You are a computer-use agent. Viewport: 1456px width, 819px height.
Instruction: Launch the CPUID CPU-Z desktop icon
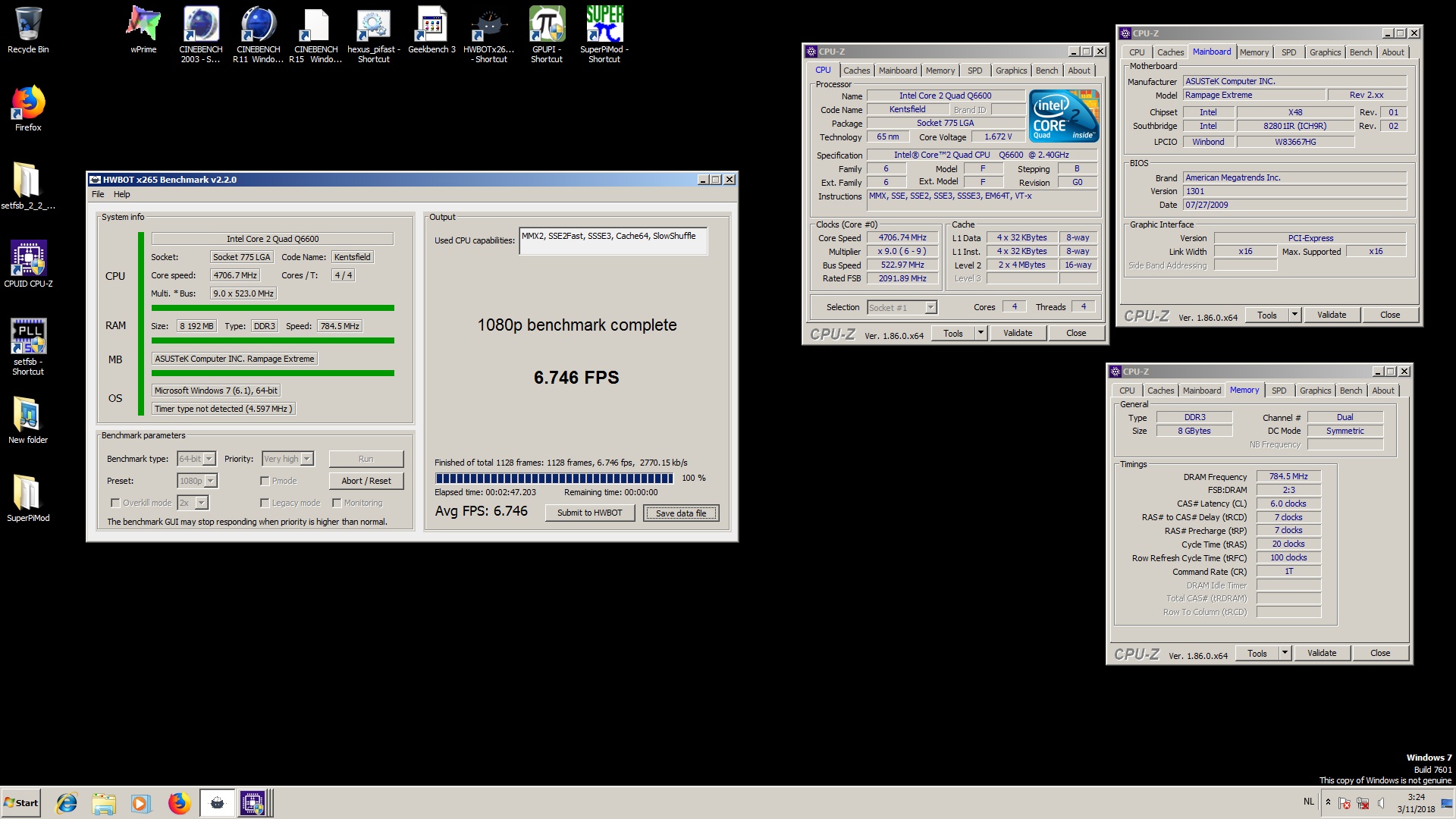[28, 264]
